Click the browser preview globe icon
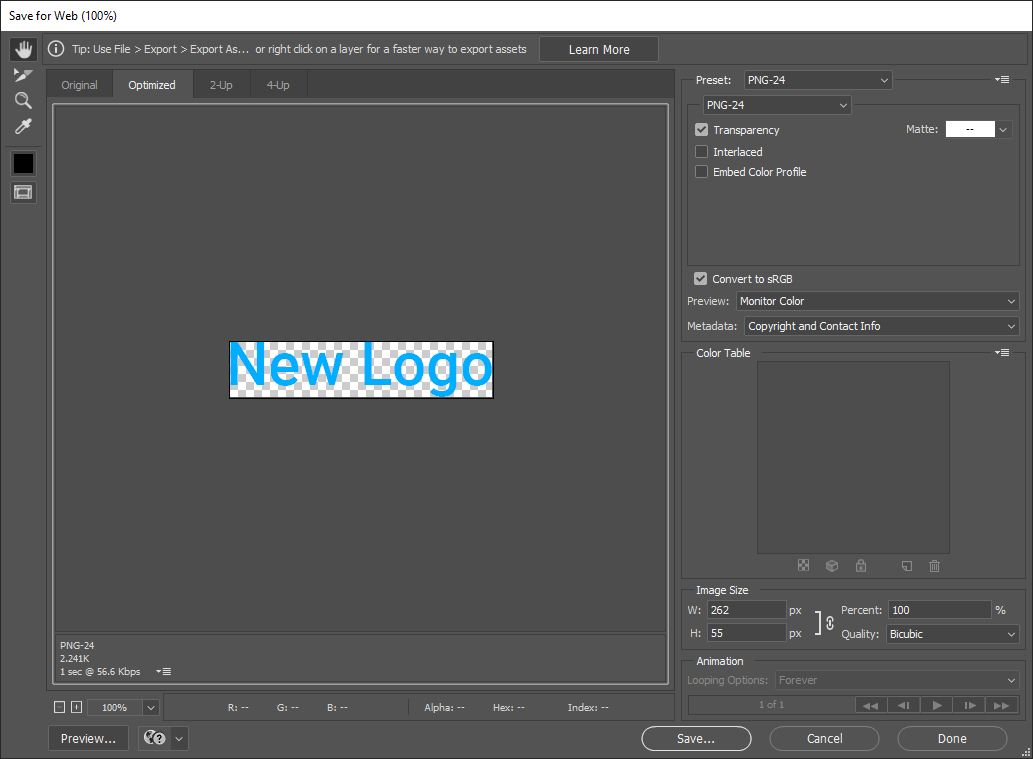1033x759 pixels. (155, 738)
